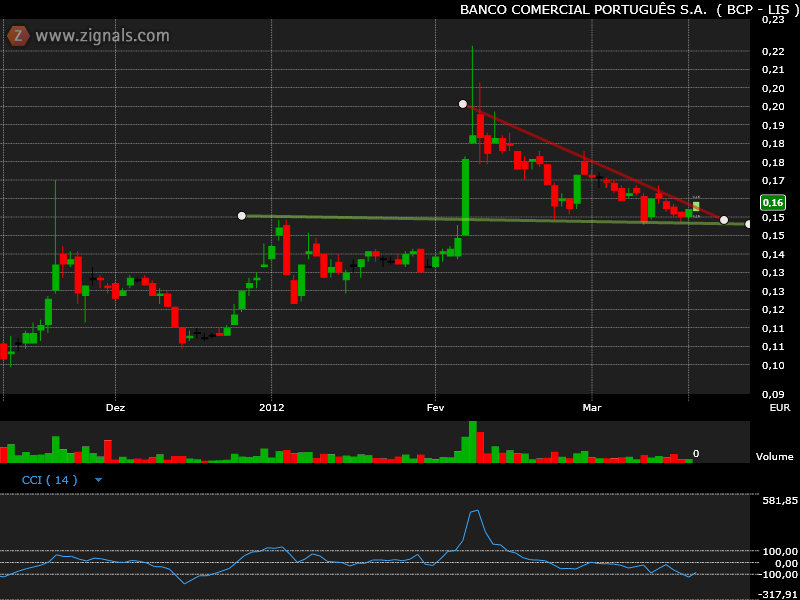Click the 0,23 price axis label
Screen dimensions: 800x600
[x=772, y=20]
